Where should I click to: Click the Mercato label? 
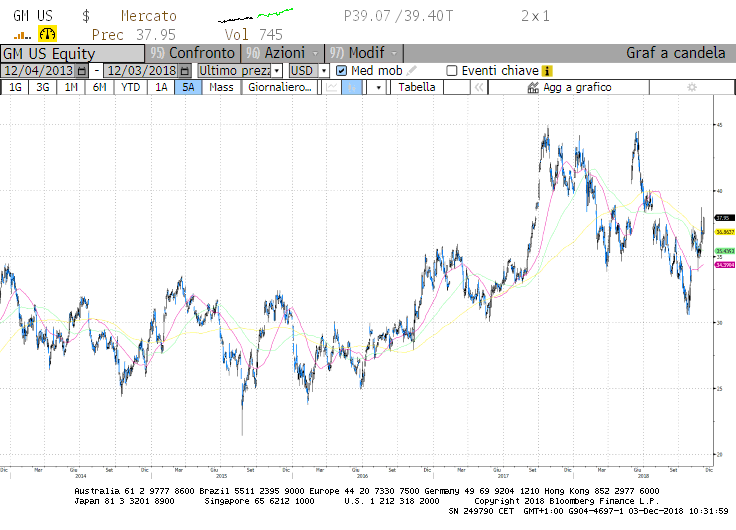(149, 16)
